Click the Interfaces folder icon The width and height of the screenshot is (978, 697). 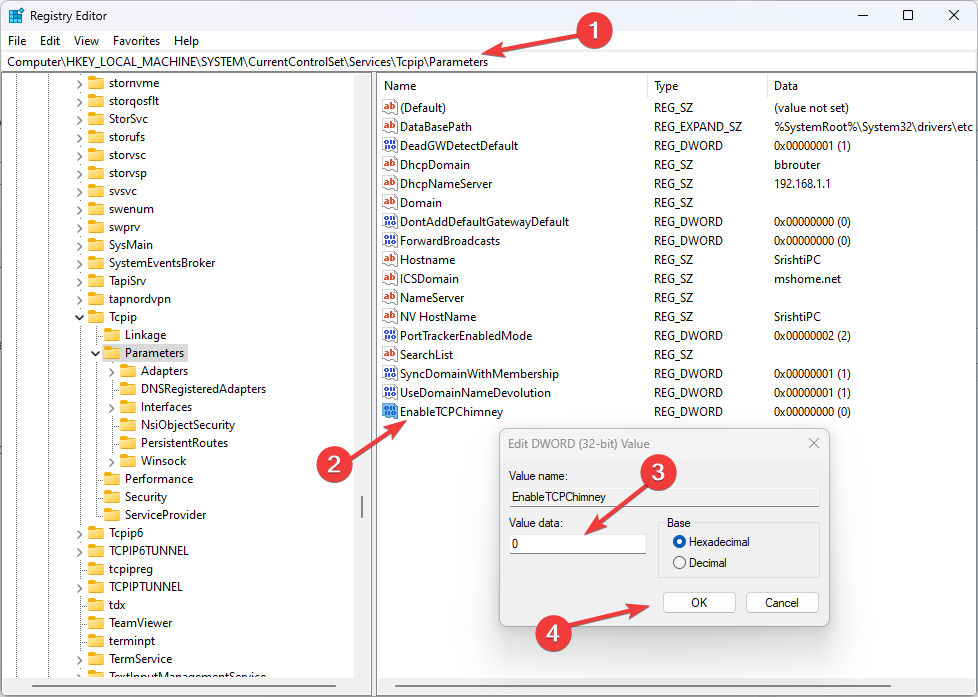(x=128, y=407)
